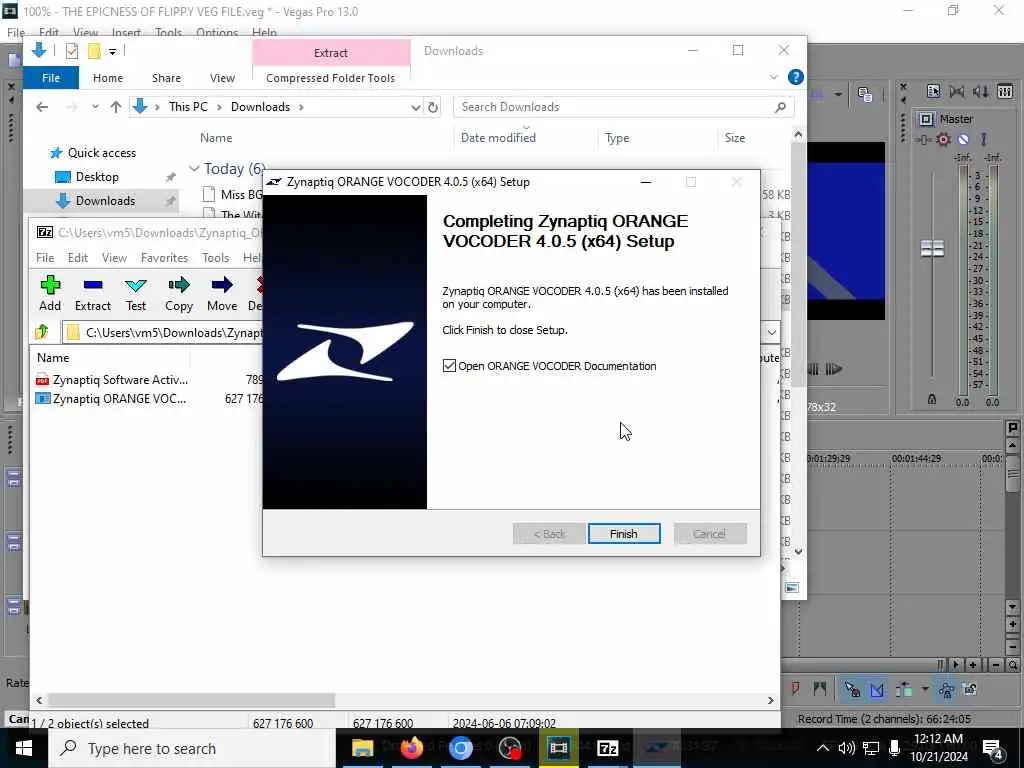
Task: Open Auto Ripple mode dropdown arrow in Vegas
Action: click(924, 689)
